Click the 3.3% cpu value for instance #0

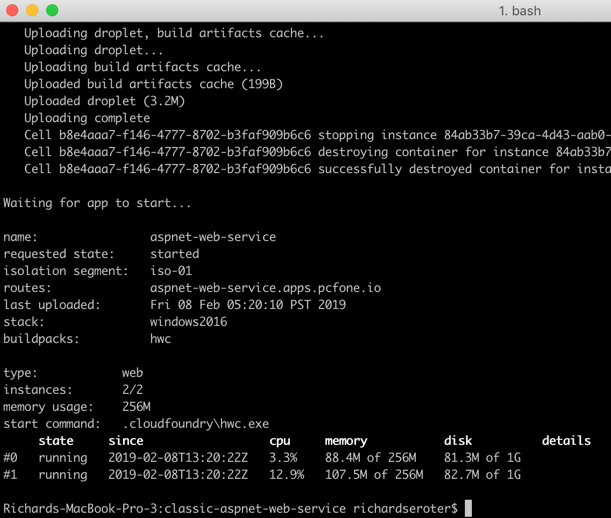tap(283, 458)
